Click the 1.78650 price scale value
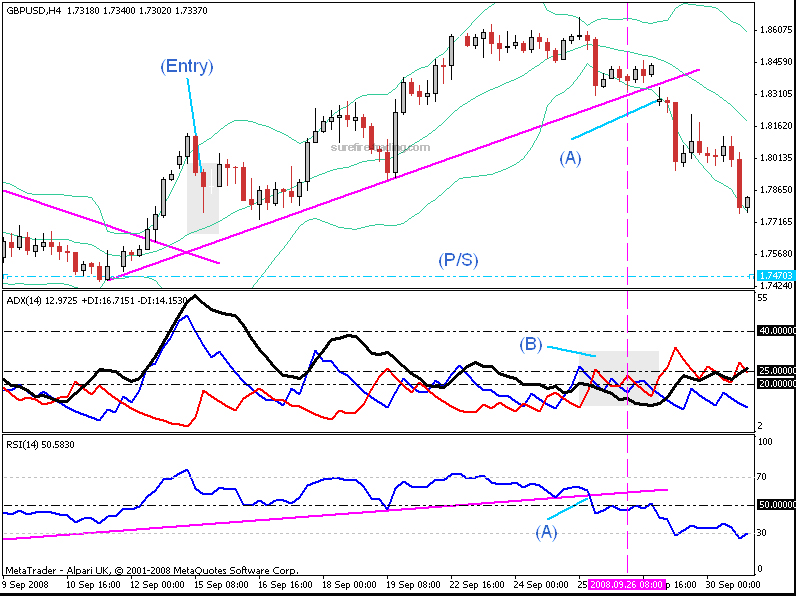 (x=776, y=190)
